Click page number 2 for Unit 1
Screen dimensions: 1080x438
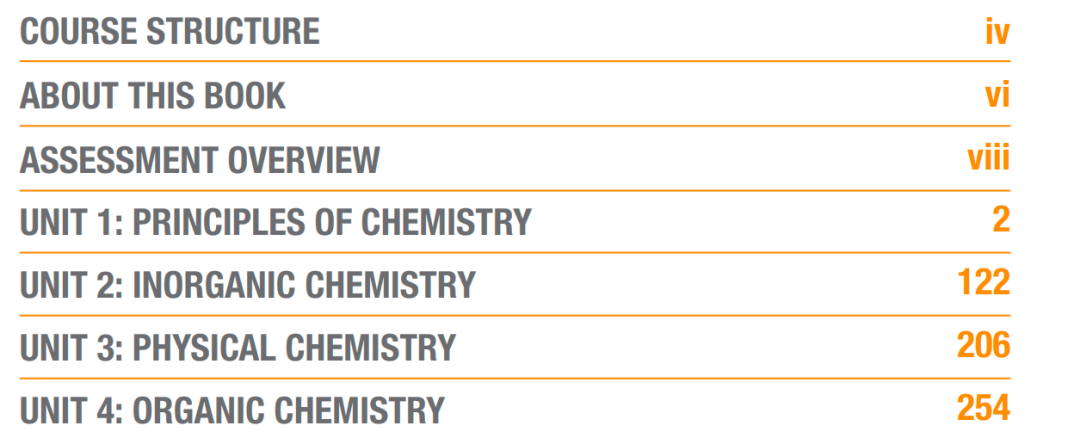1001,220
